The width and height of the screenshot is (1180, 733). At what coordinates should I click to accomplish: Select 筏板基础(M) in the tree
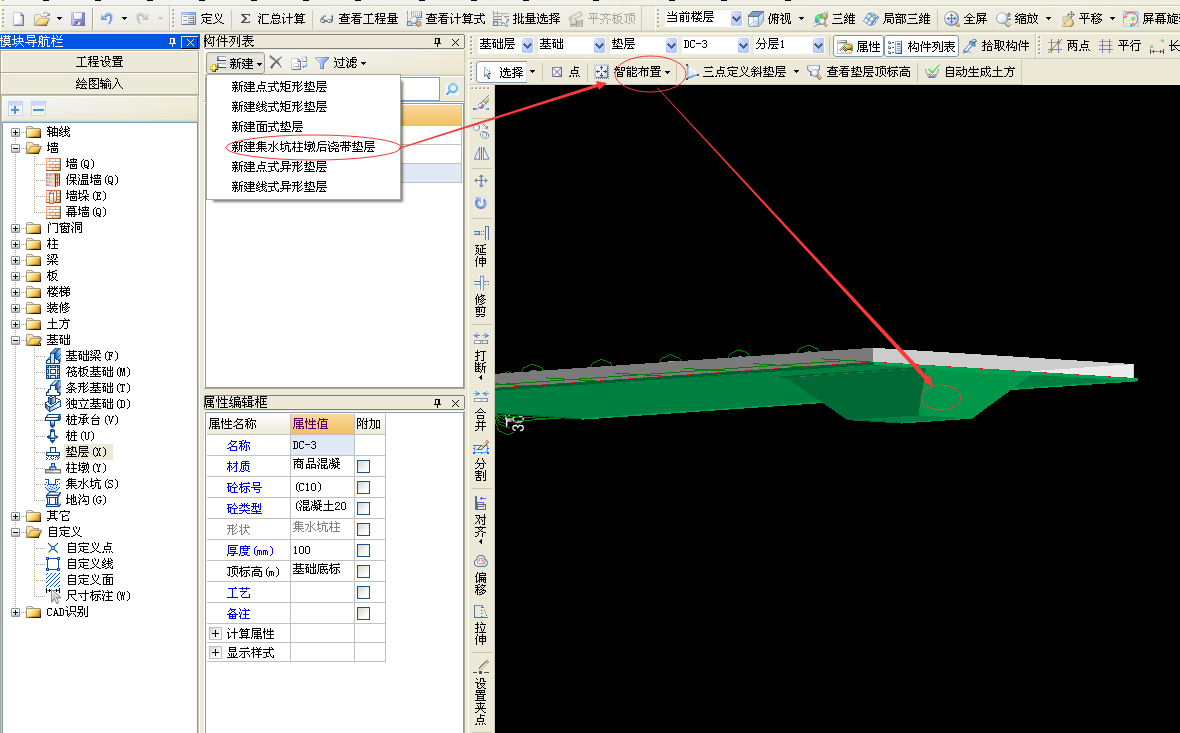click(x=98, y=372)
